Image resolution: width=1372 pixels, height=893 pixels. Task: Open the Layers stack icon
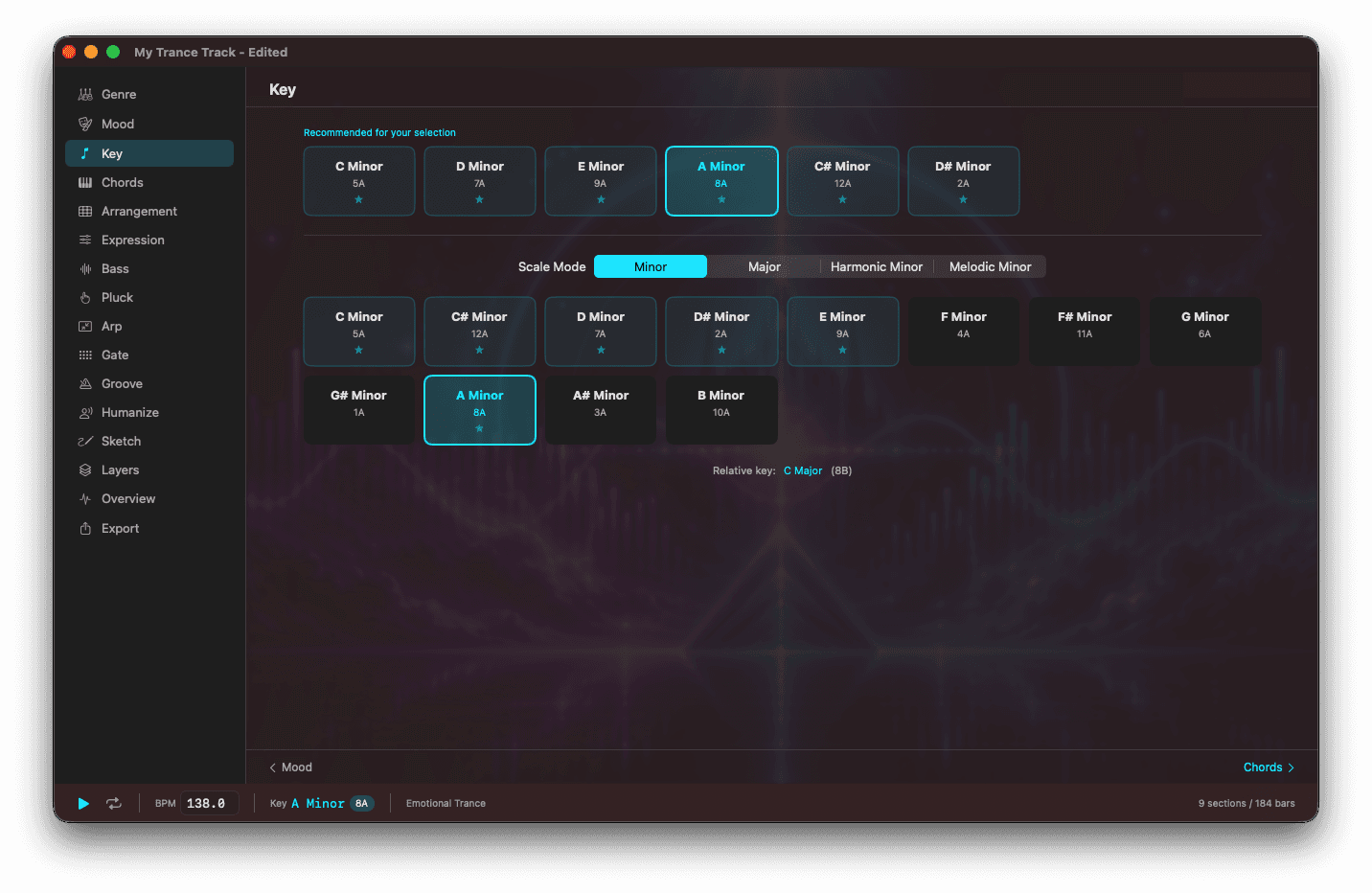[85, 469]
